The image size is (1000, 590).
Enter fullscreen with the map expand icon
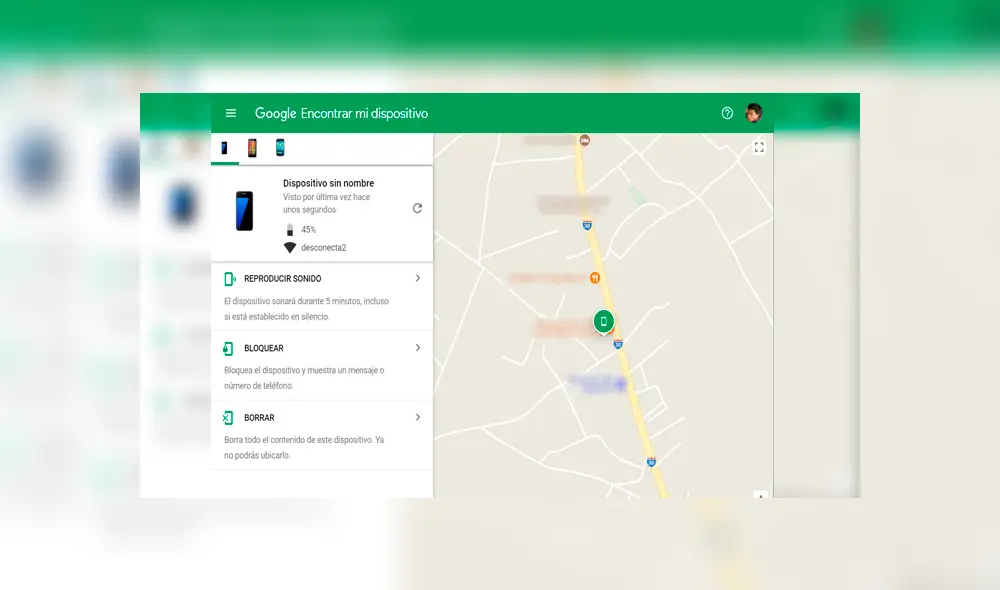click(x=758, y=146)
